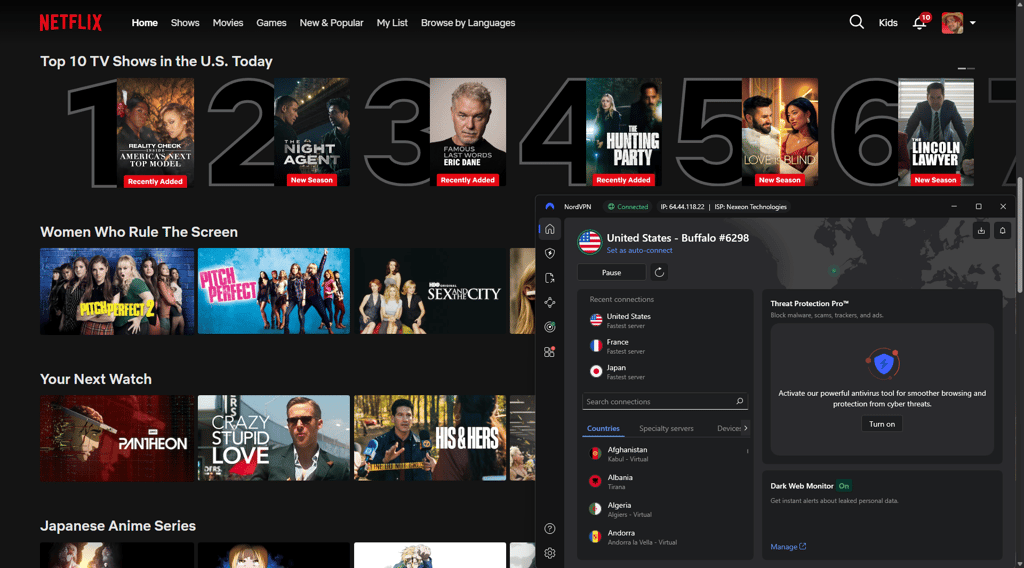This screenshot has width=1024, height=568.
Task: Click the Search connections input field
Action: pyautogui.click(x=664, y=402)
